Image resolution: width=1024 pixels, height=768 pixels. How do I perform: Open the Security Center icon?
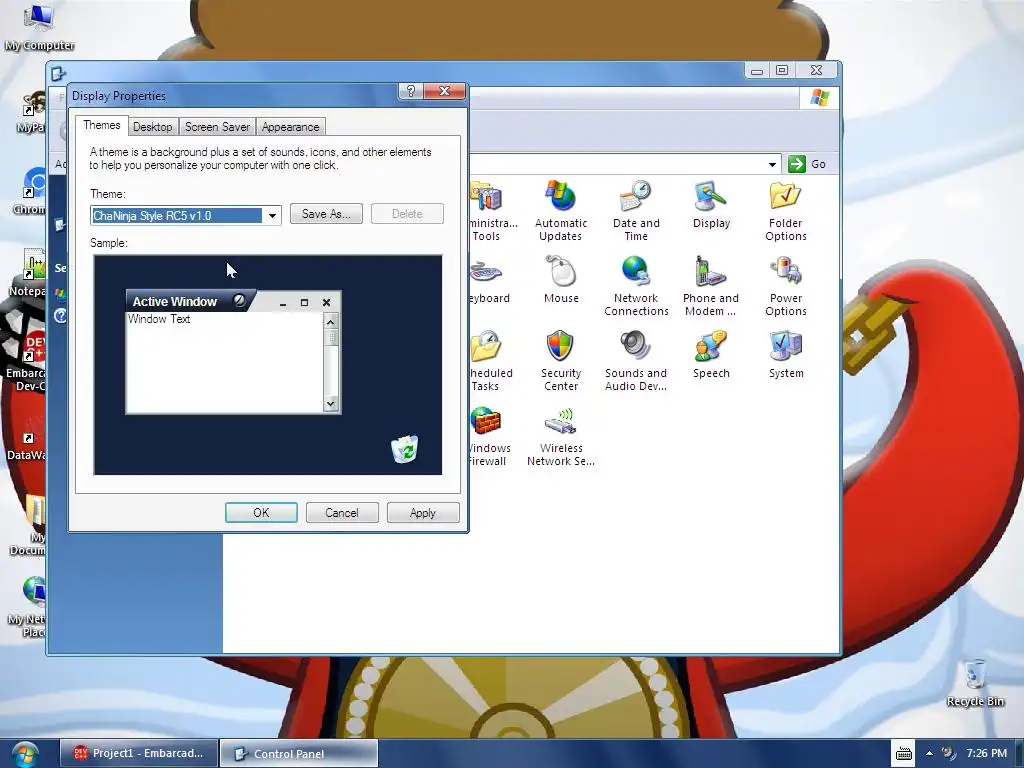(560, 360)
